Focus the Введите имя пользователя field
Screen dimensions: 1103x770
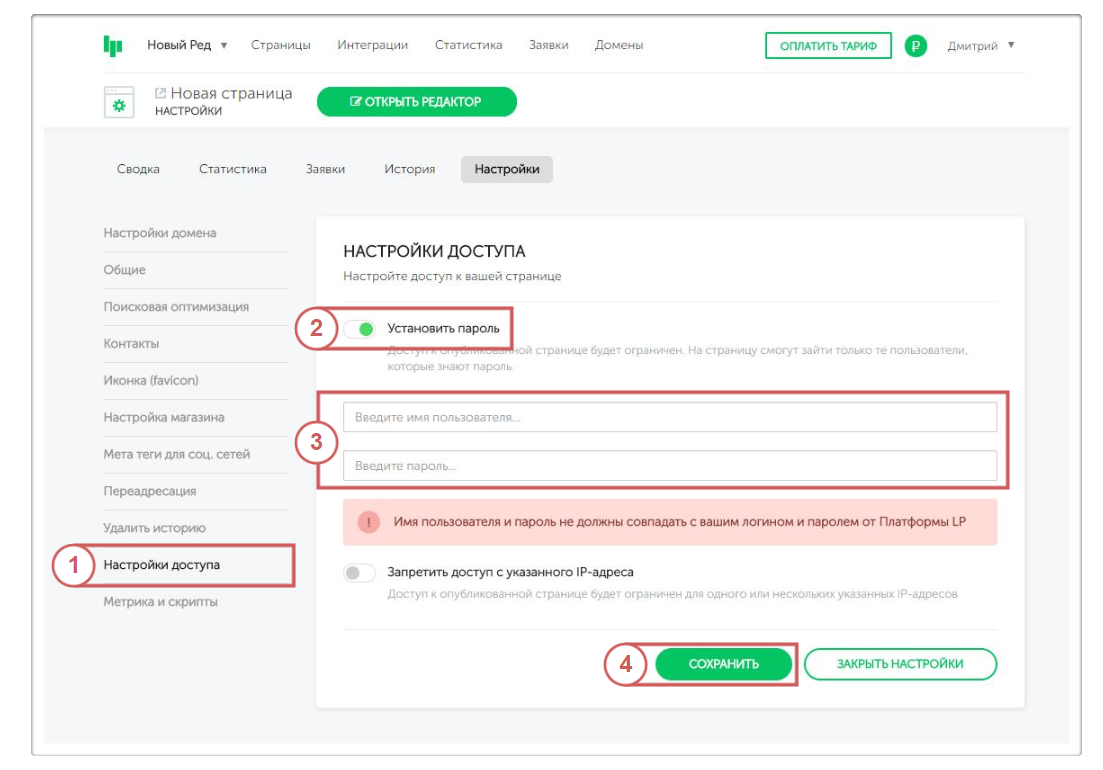click(x=669, y=417)
